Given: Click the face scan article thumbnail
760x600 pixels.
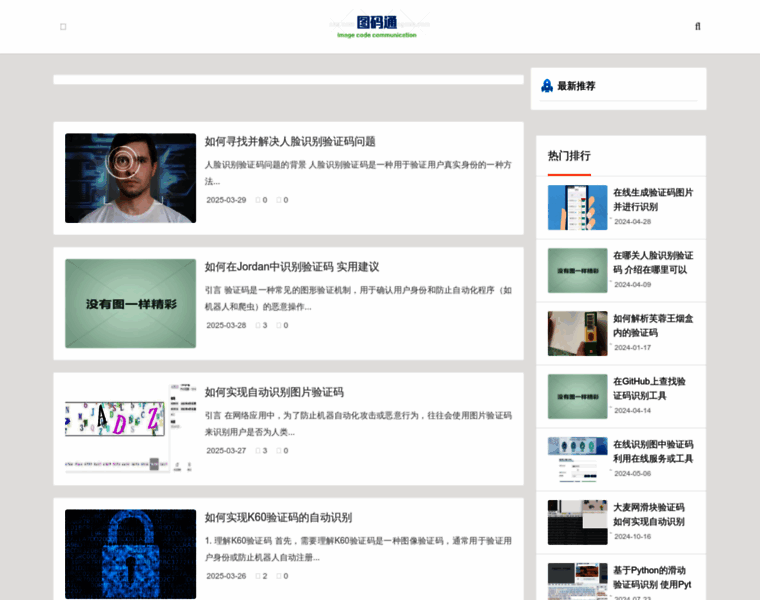Looking at the screenshot, I should (x=130, y=178).
